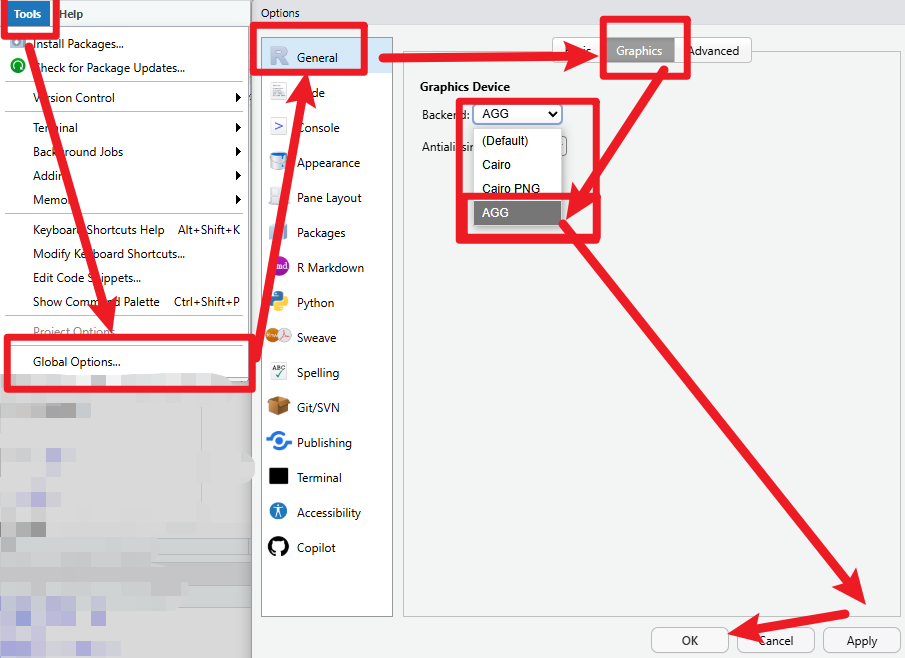Click the Cancel button
Screen dimensions: 905x658
point(776,641)
